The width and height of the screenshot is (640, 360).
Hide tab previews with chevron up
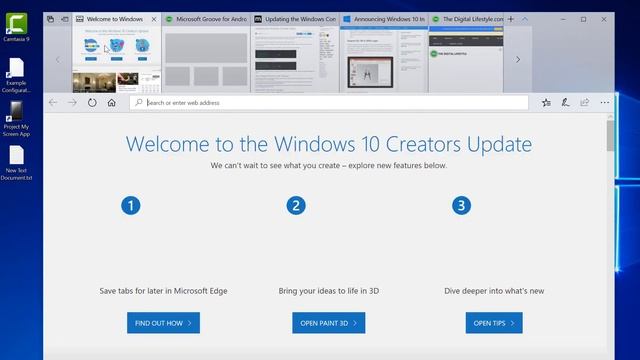[525, 19]
